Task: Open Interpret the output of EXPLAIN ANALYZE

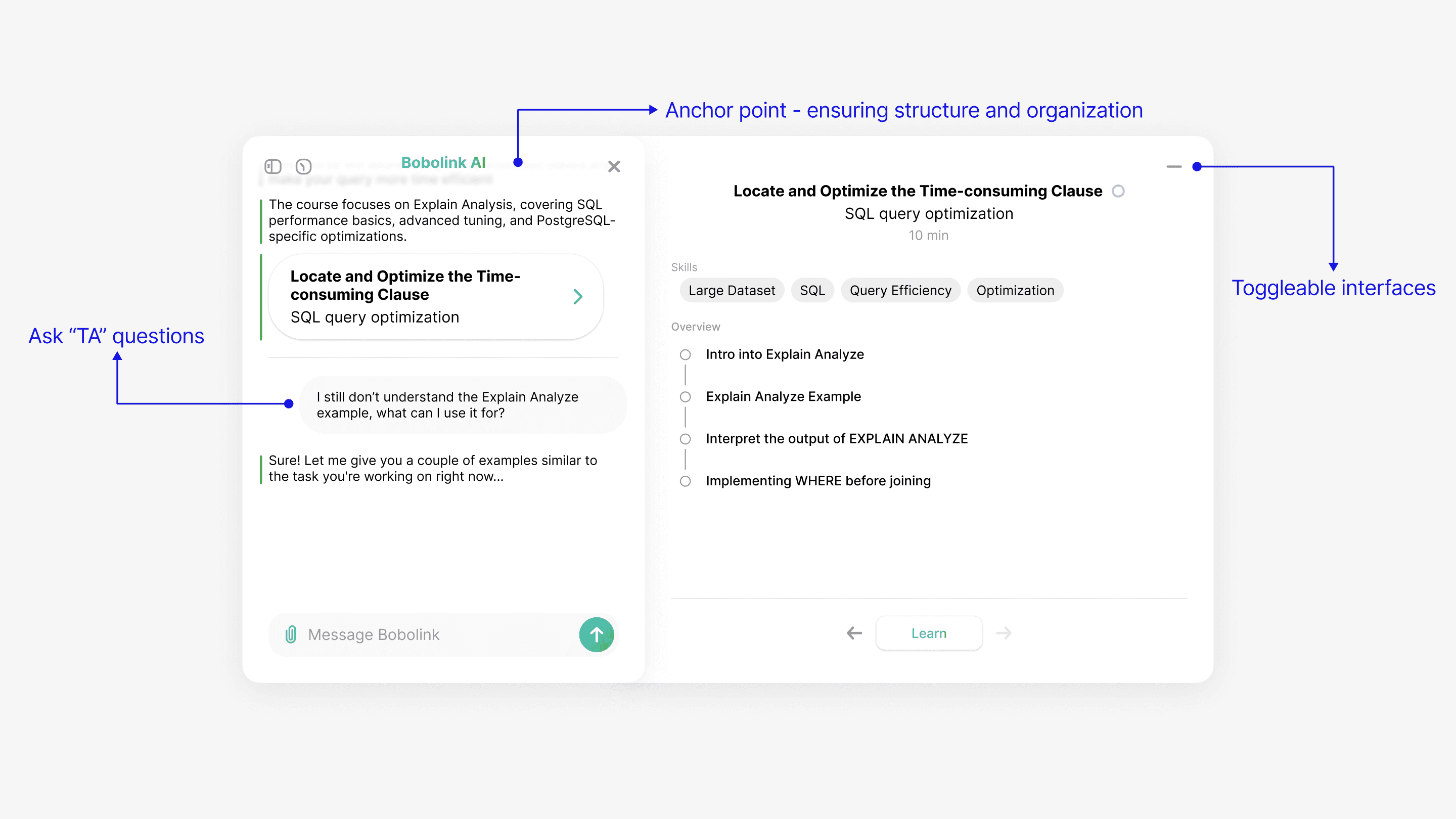Action: 837,439
